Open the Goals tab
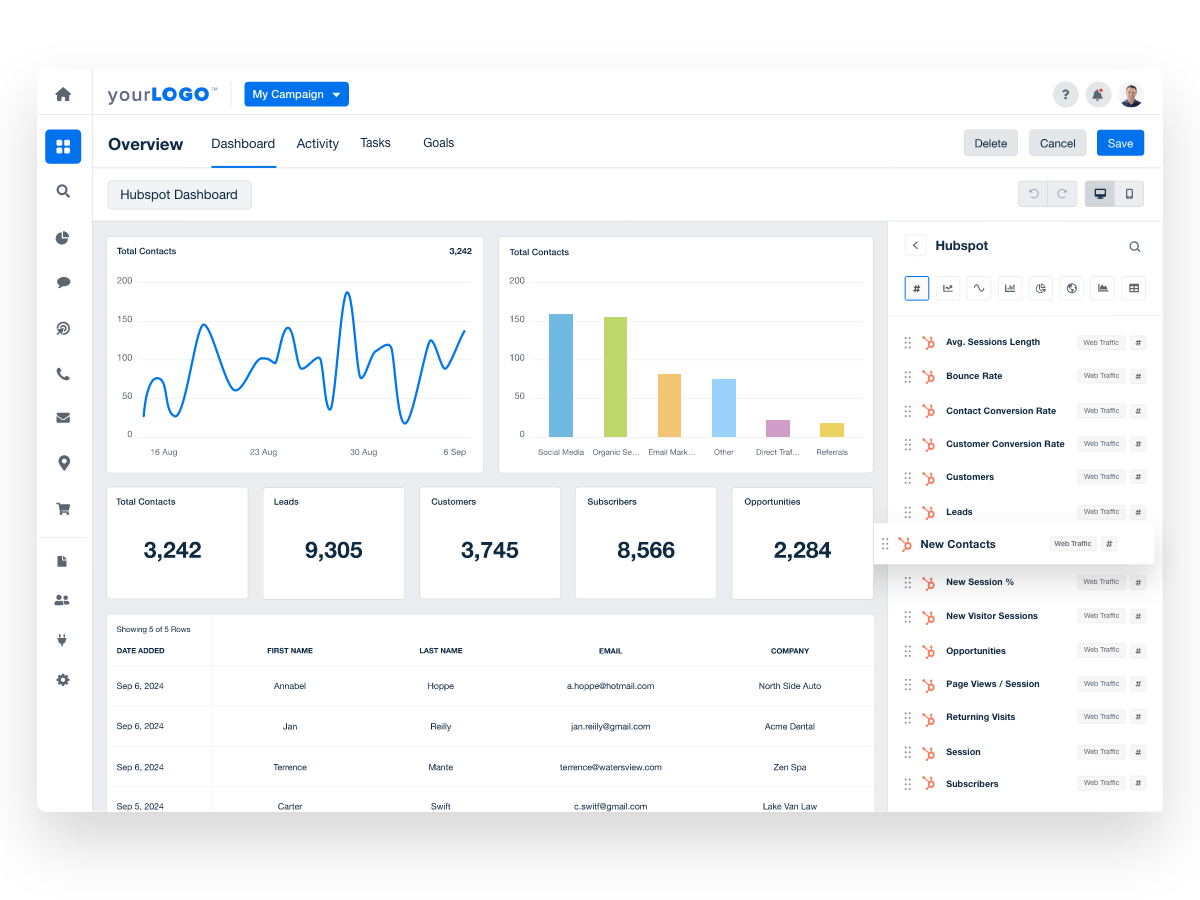 click(438, 143)
